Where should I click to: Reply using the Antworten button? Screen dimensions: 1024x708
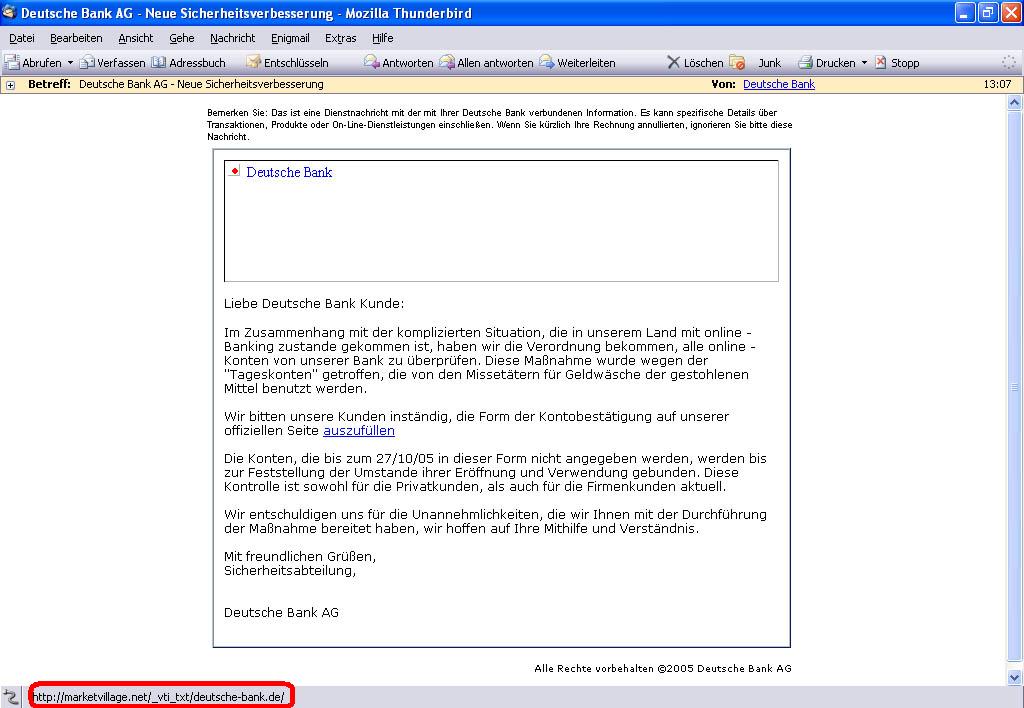(399, 63)
